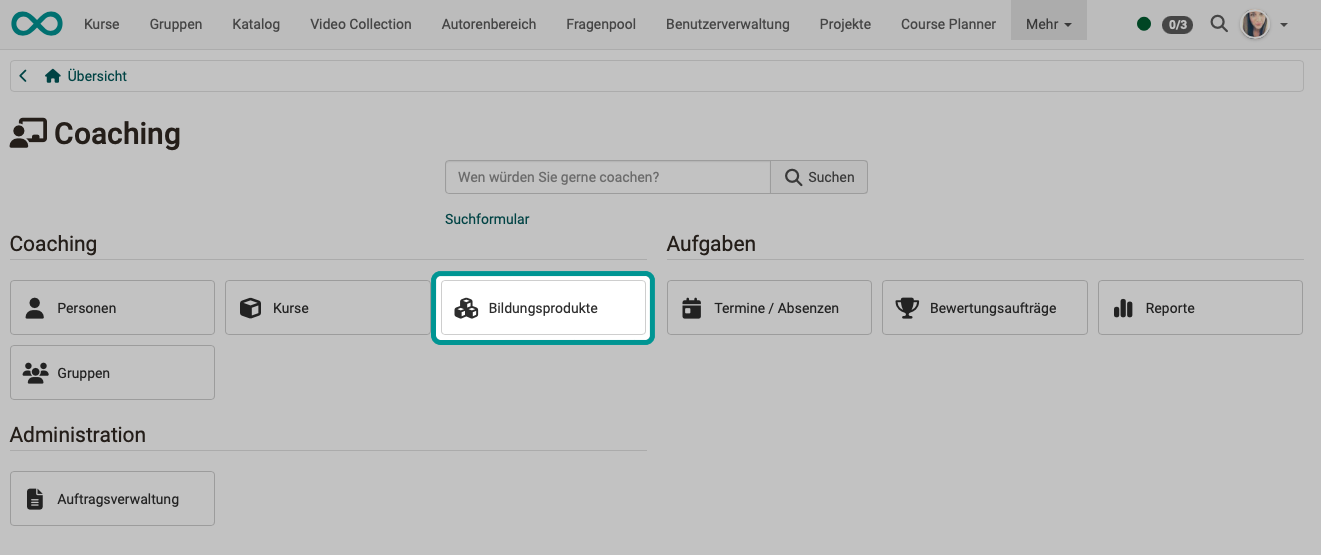Switch to the Autorenbereich menu
1321x555 pixels.
click(488, 24)
